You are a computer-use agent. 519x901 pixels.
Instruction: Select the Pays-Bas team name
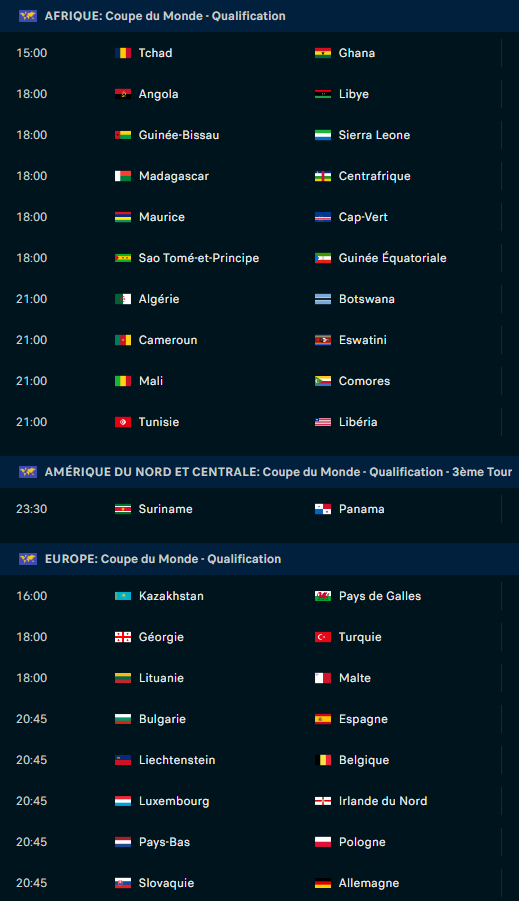coord(164,842)
